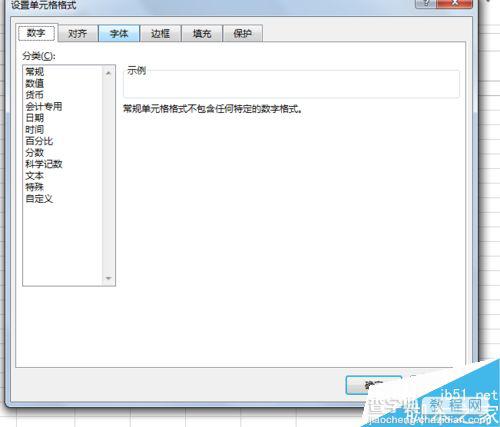Image resolution: width=500 pixels, height=427 pixels.
Task: Select the 特殊 category
Action: (x=35, y=187)
